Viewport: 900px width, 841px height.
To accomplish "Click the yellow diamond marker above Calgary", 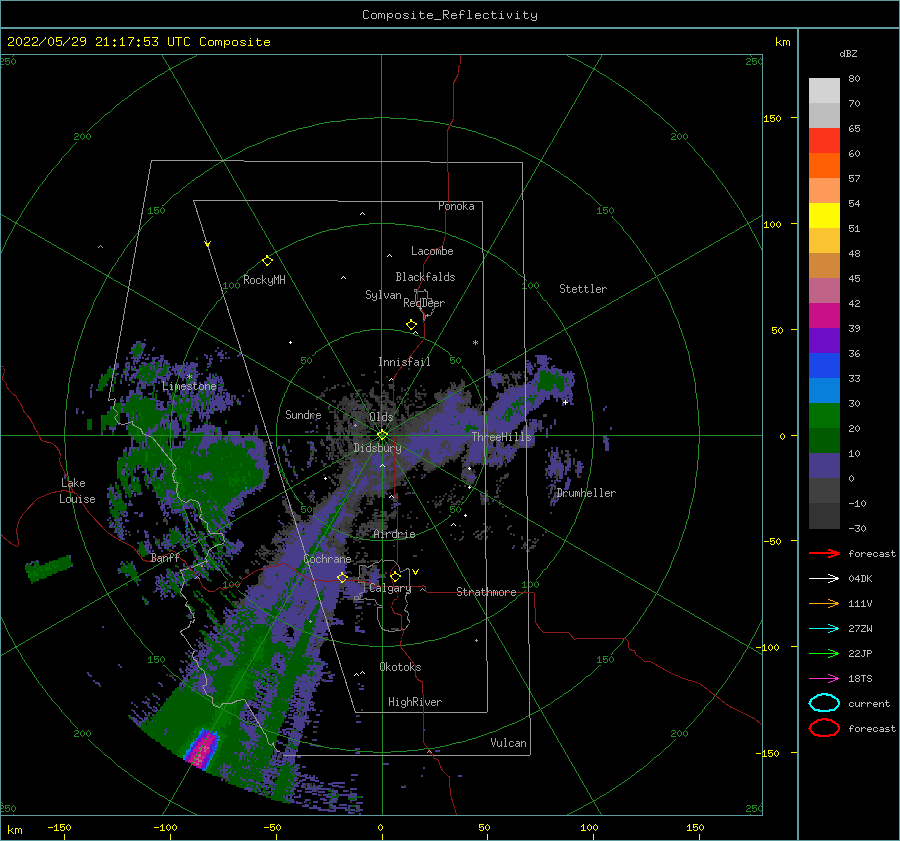I will click(x=395, y=576).
